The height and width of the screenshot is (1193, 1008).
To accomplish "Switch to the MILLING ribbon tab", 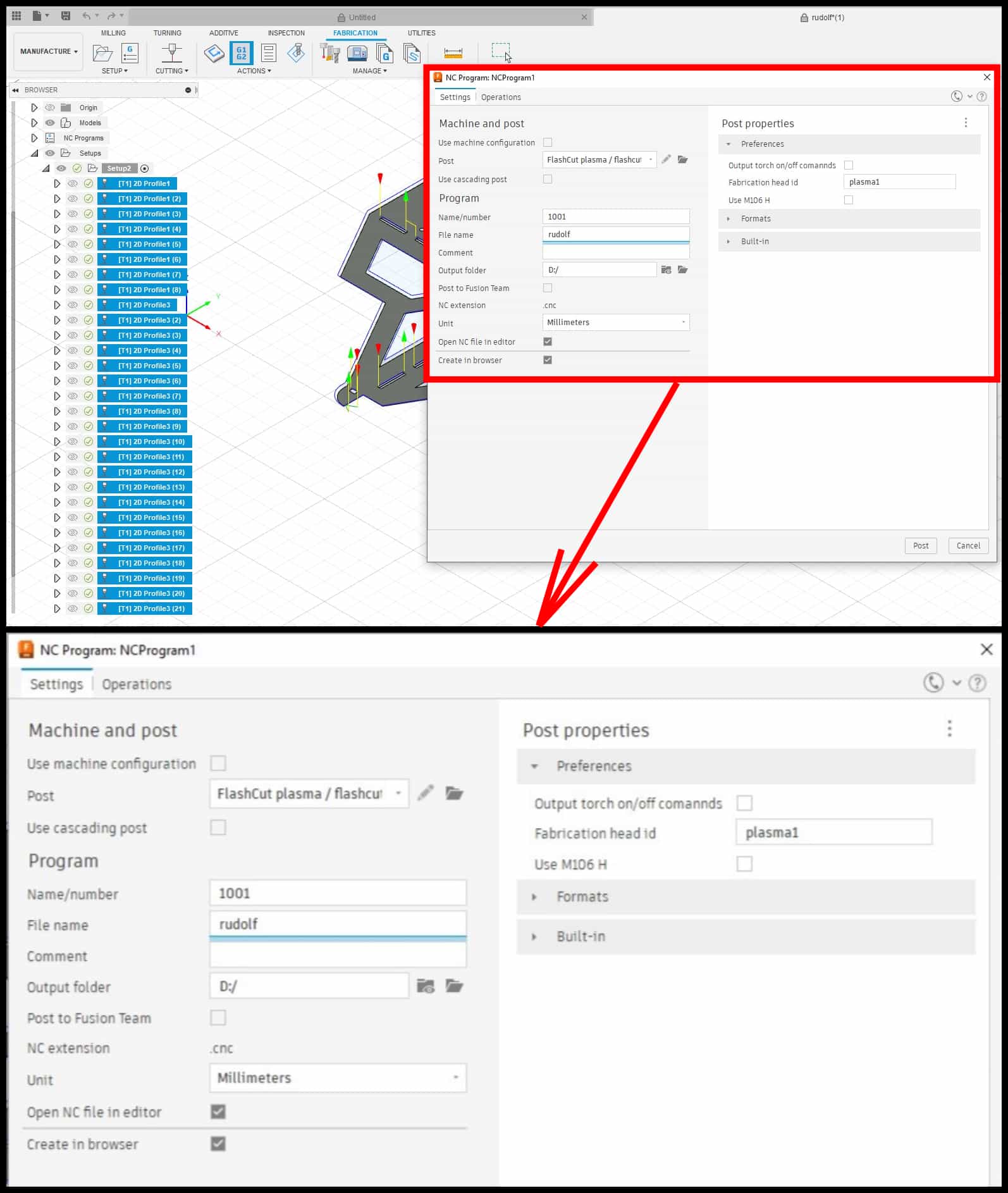I will click(x=113, y=33).
